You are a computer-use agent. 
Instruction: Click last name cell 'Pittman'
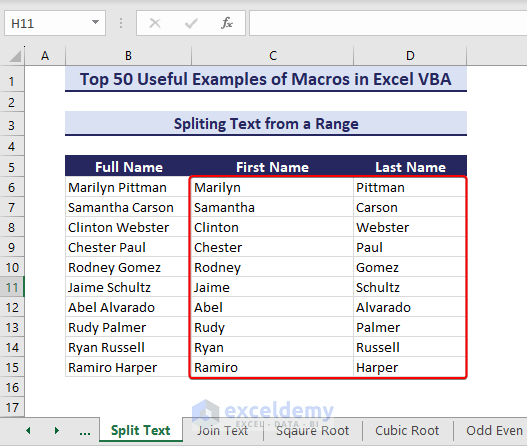(410, 187)
